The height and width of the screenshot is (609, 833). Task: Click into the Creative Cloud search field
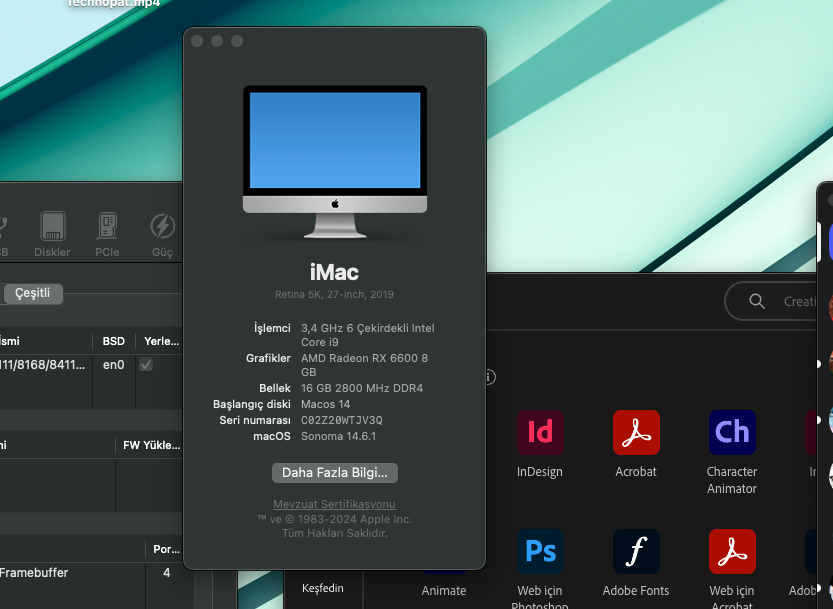800,302
